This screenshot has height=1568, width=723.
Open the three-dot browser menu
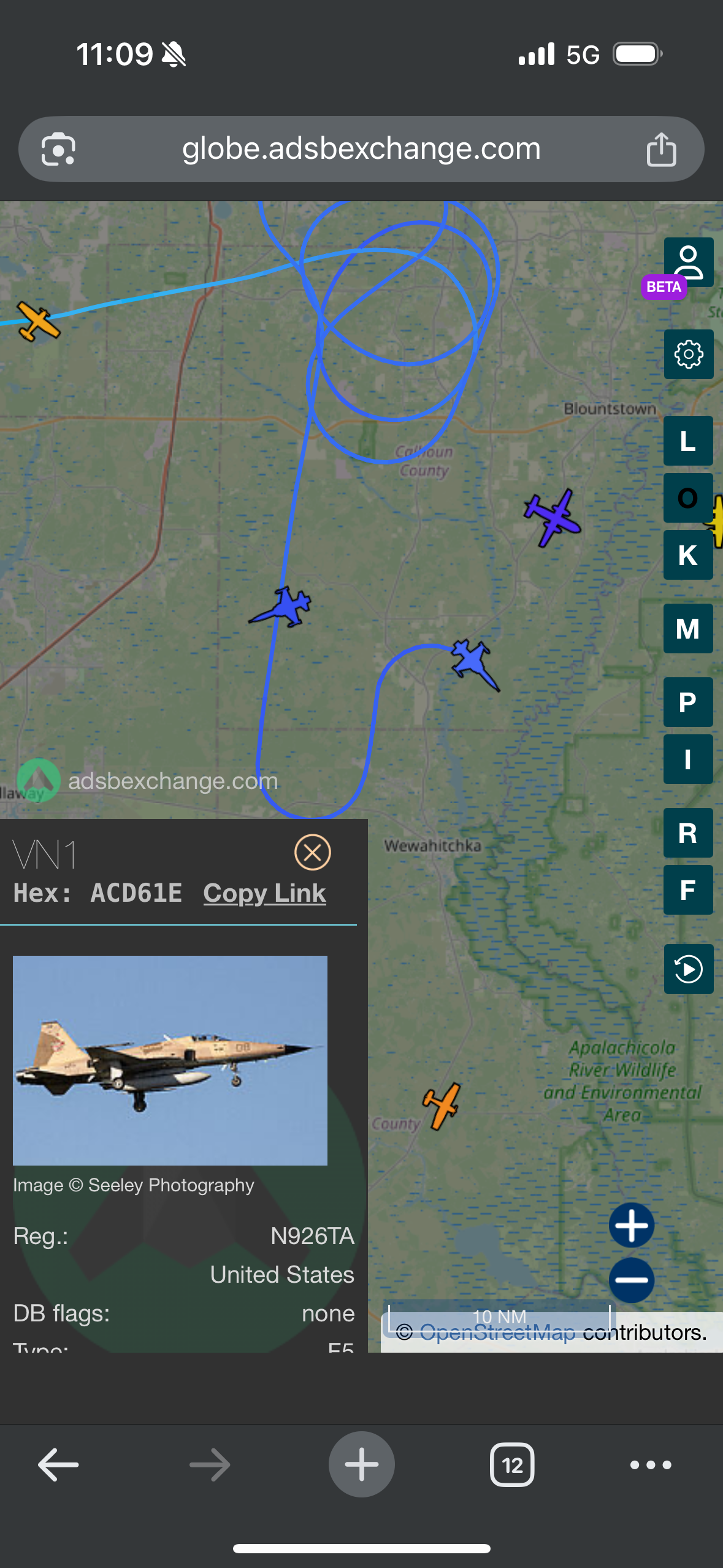tap(651, 1465)
